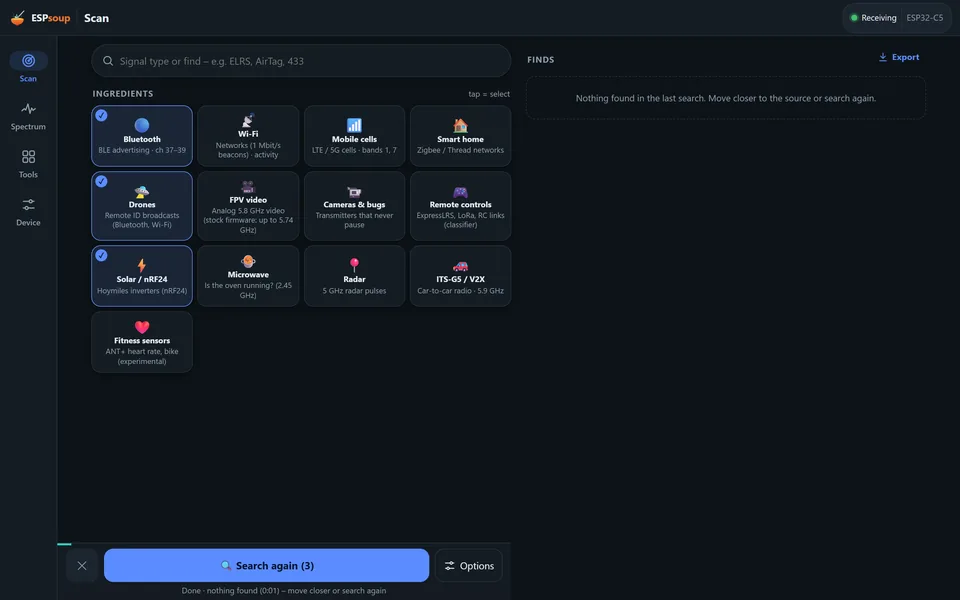The image size is (960, 600).
Task: Click the "5 GHz radar pulses" description
Action: point(354,291)
